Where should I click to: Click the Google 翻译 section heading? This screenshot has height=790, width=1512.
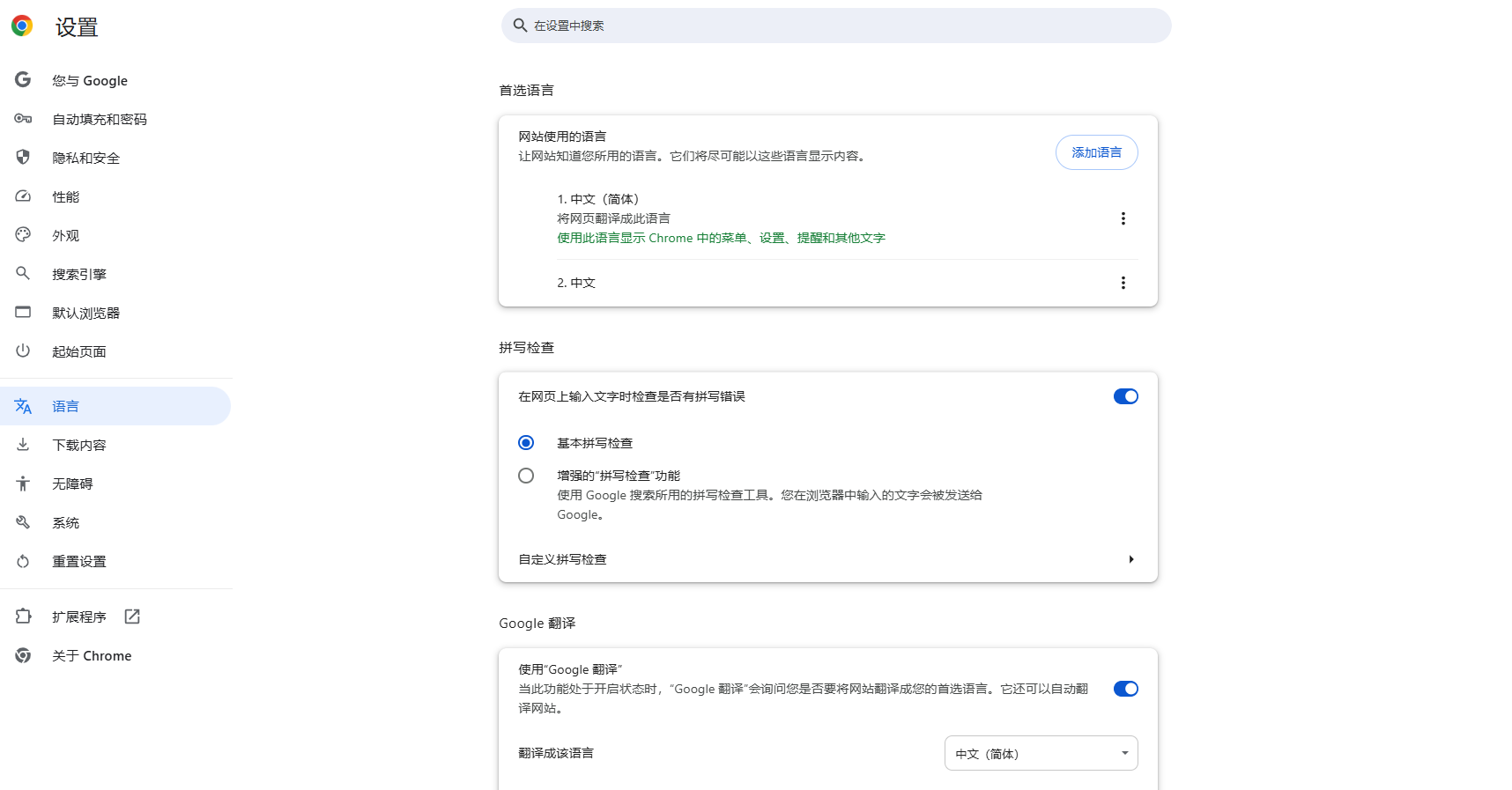pyautogui.click(x=537, y=623)
